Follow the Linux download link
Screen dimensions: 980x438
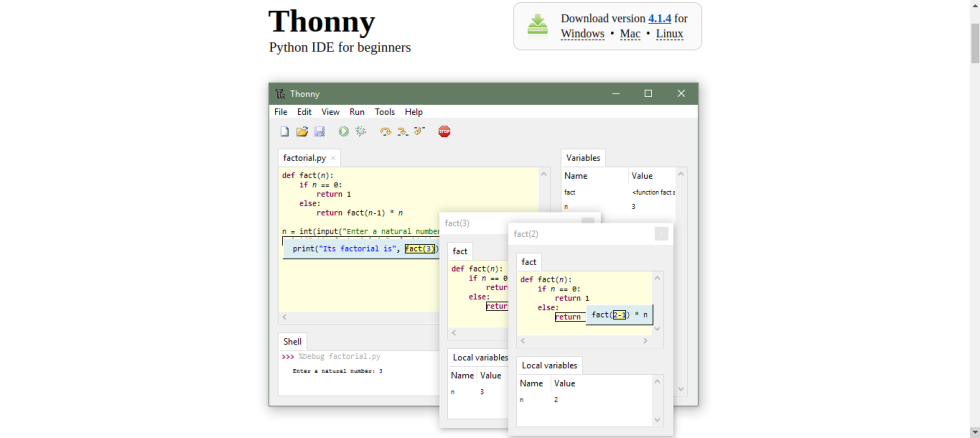tap(669, 34)
